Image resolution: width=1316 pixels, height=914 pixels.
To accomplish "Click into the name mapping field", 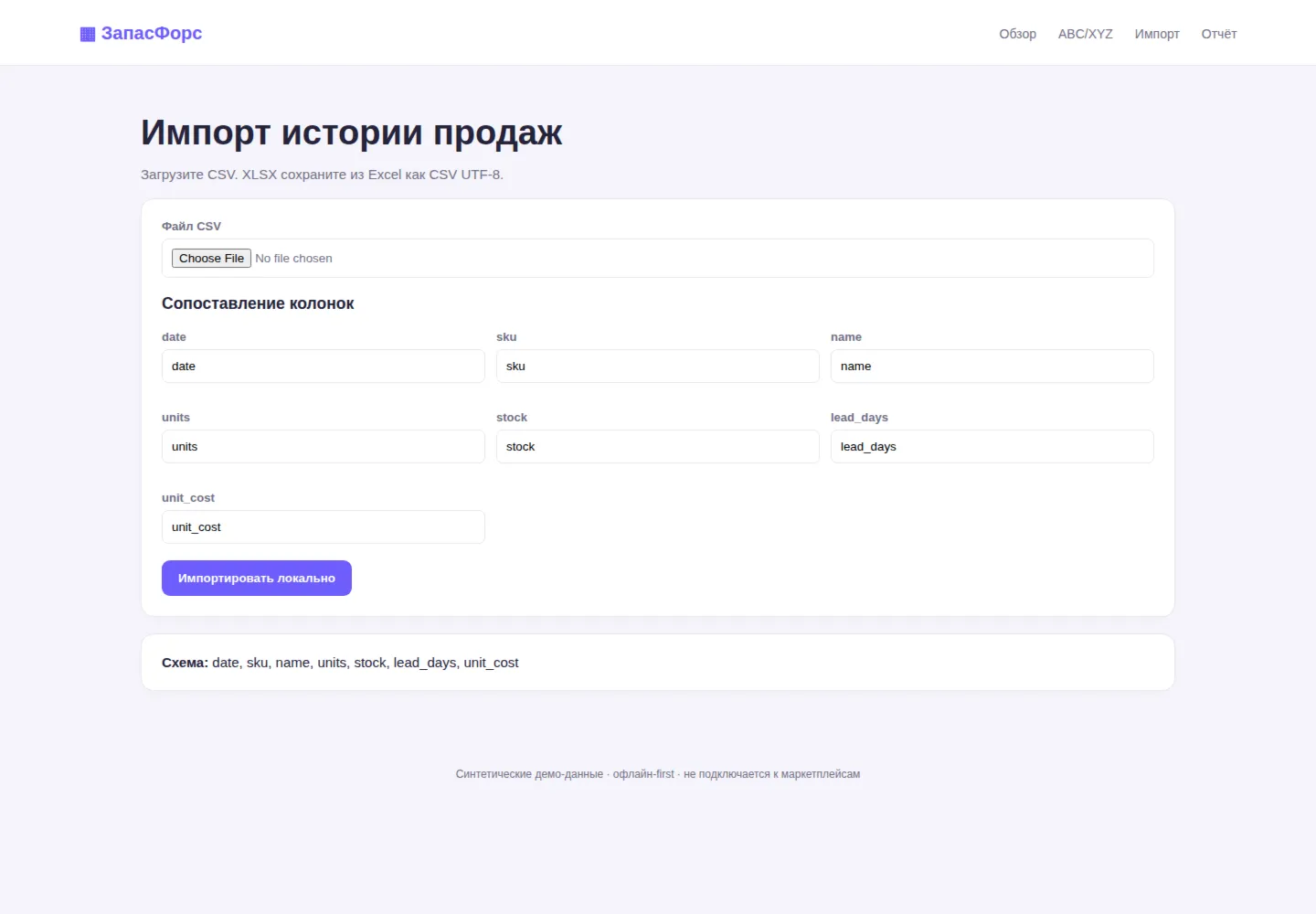I will click(992, 367).
